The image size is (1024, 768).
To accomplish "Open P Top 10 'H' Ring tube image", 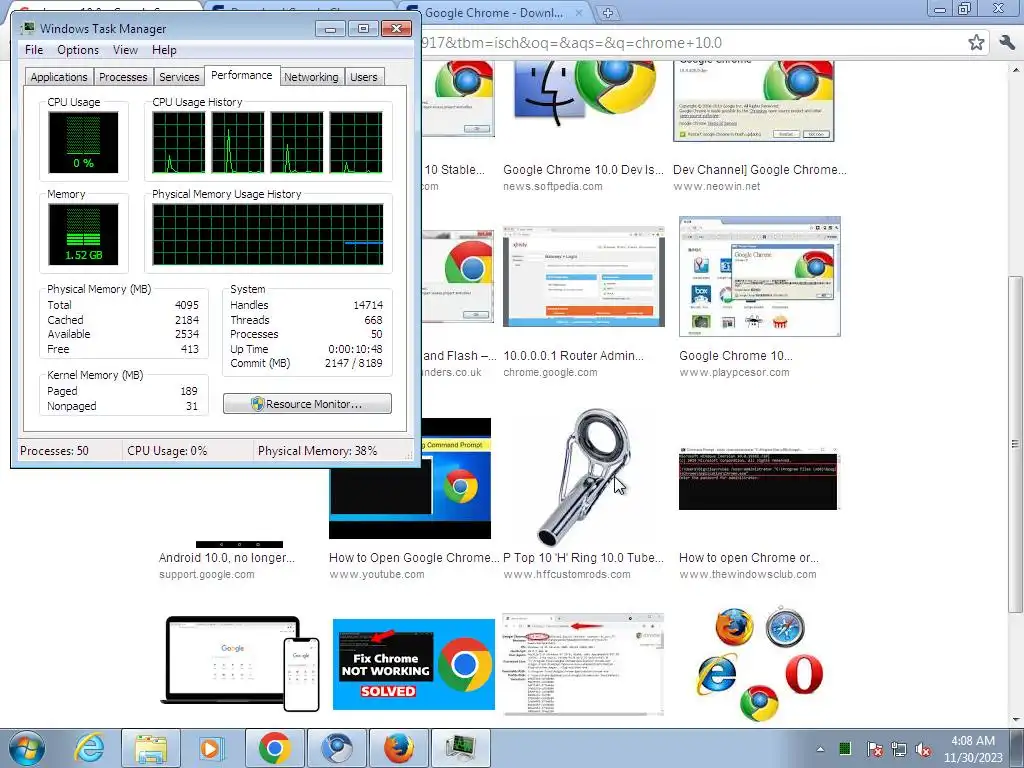I will pyautogui.click(x=583, y=477).
